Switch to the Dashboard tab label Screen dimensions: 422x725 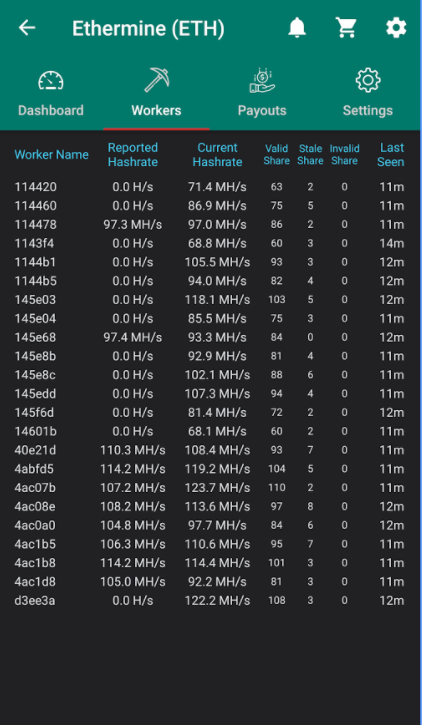click(51, 111)
